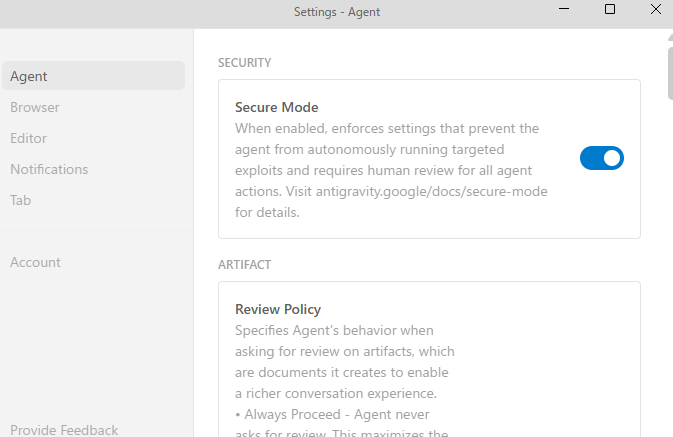673x437 pixels.
Task: Click the ARTIFACT section label
Action: pos(245,265)
